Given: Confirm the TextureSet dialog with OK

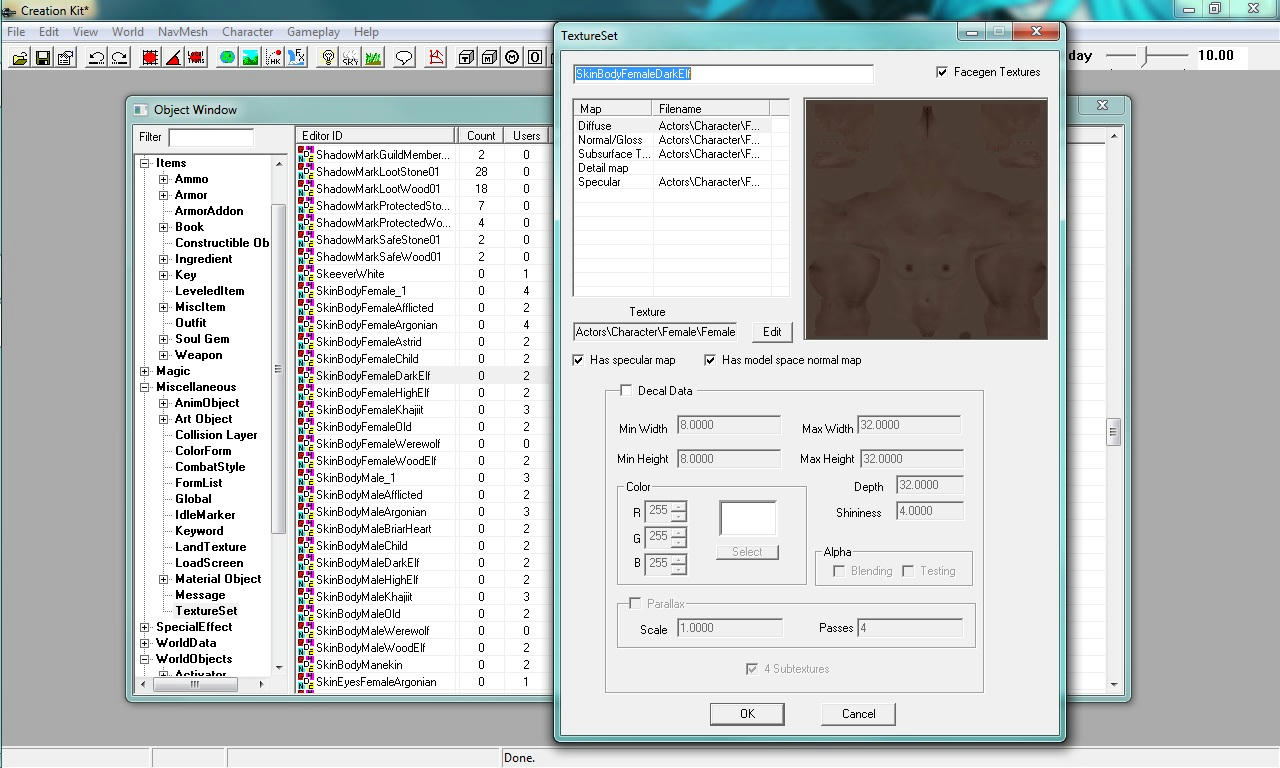Looking at the screenshot, I should click(x=747, y=714).
